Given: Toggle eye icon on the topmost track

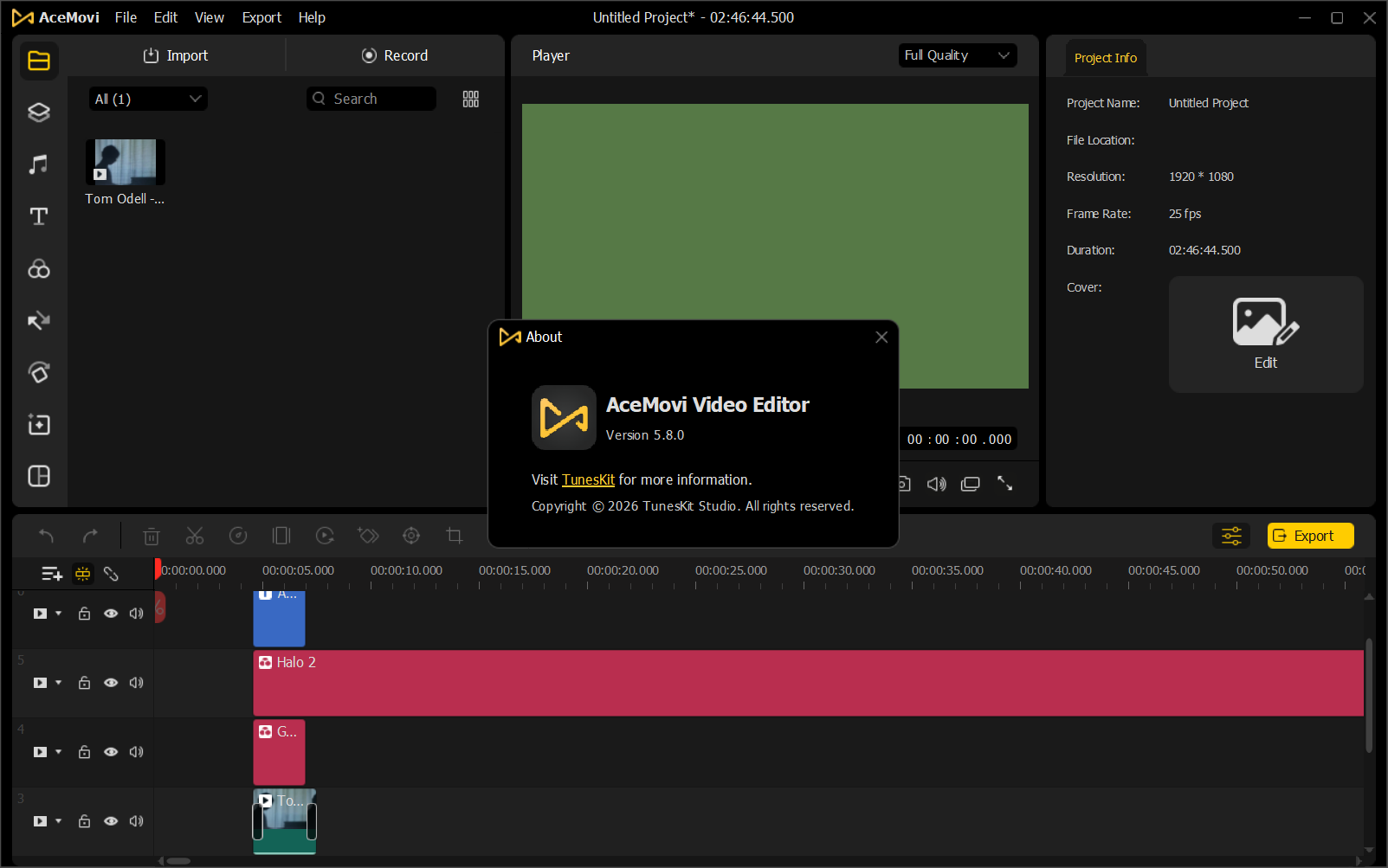Looking at the screenshot, I should point(111,614).
